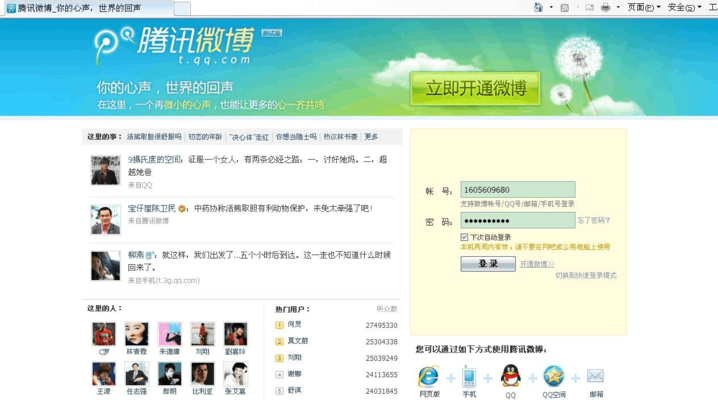The image size is (718, 400).
Task: Click the Read Mail toolbar icon
Action: tap(589, 7)
